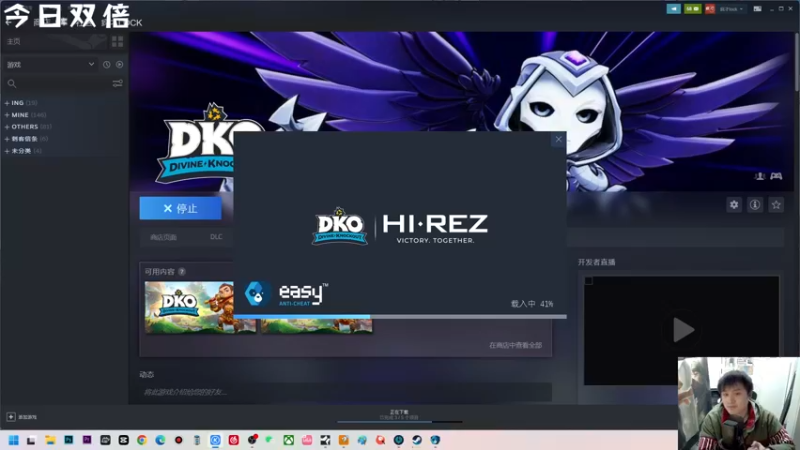
Task: Open CapCut from the taskbar
Action: coord(123,440)
